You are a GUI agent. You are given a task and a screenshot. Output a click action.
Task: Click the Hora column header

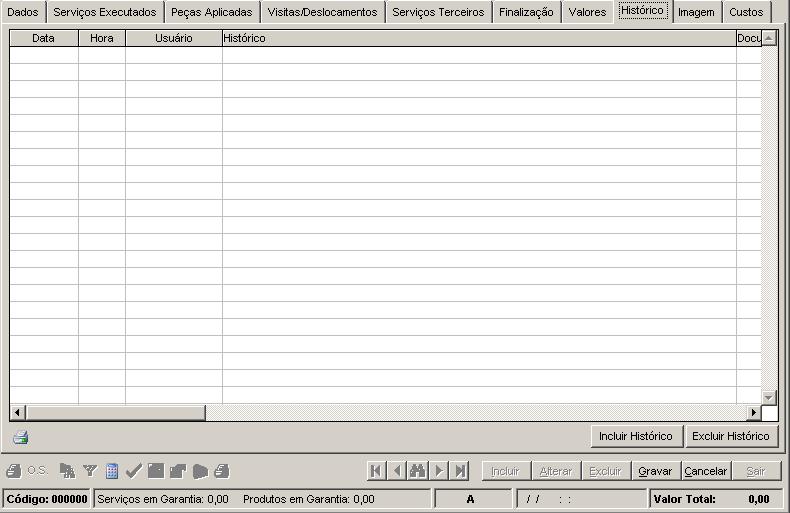102,38
